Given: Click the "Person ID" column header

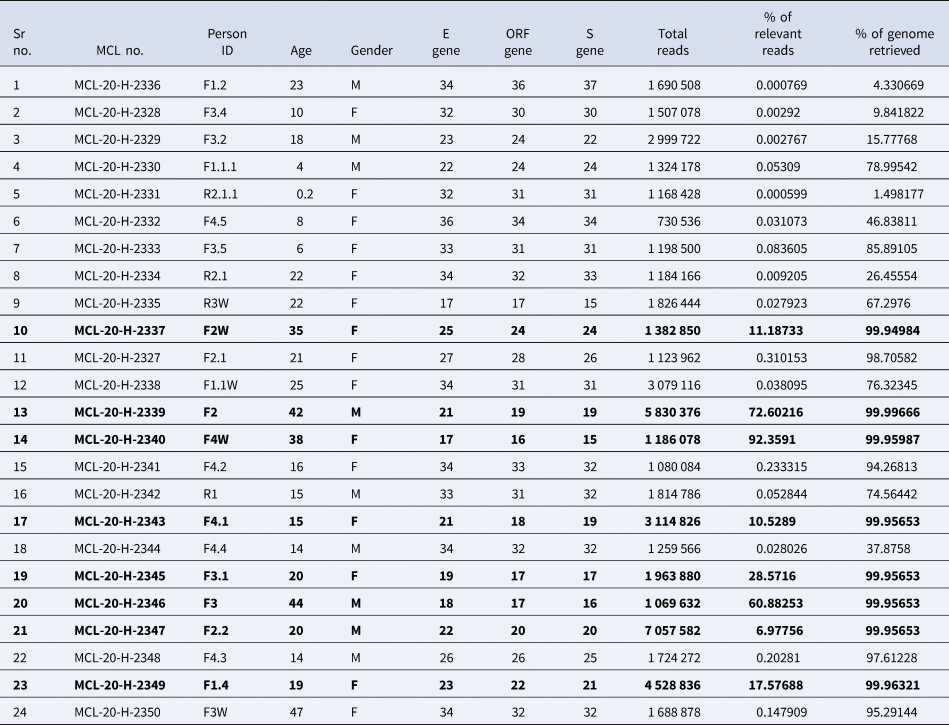Looking at the screenshot, I should (x=227, y=42).
